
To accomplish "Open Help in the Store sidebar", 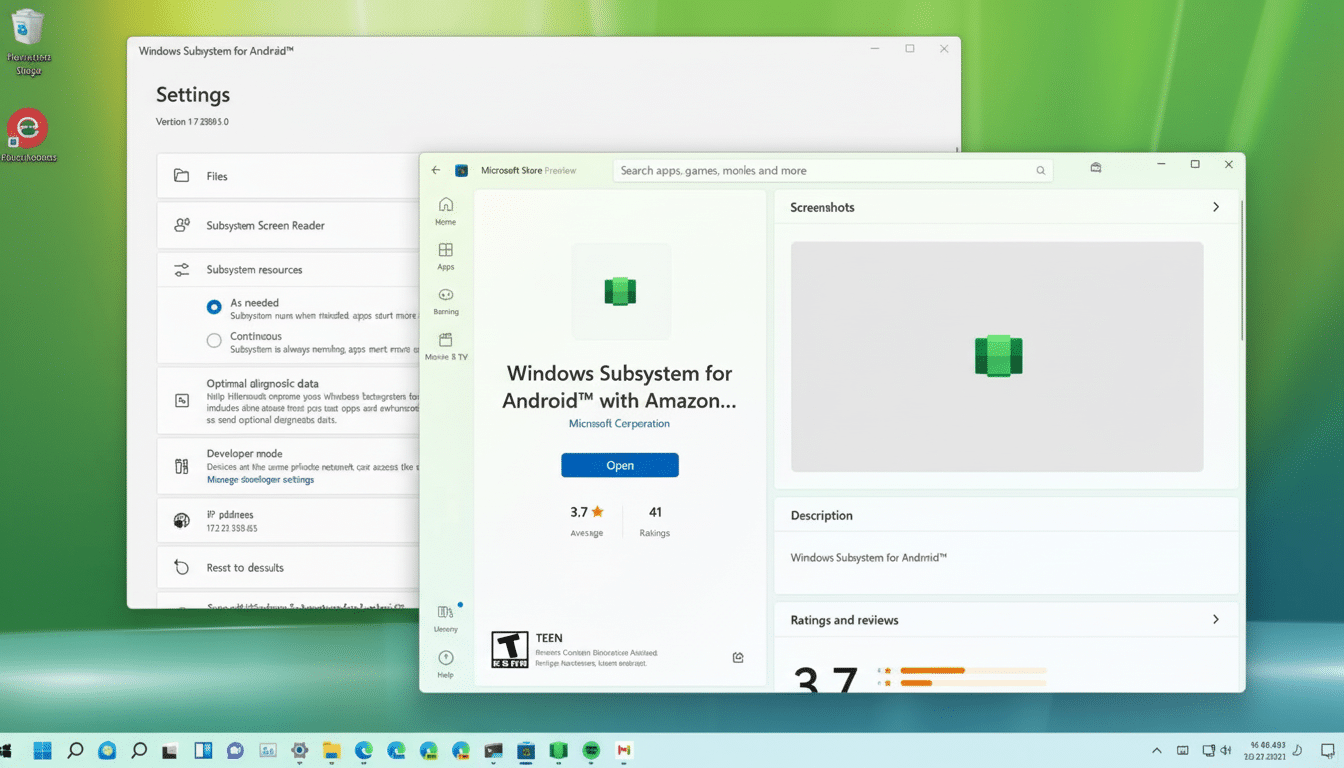I will pyautogui.click(x=445, y=662).
